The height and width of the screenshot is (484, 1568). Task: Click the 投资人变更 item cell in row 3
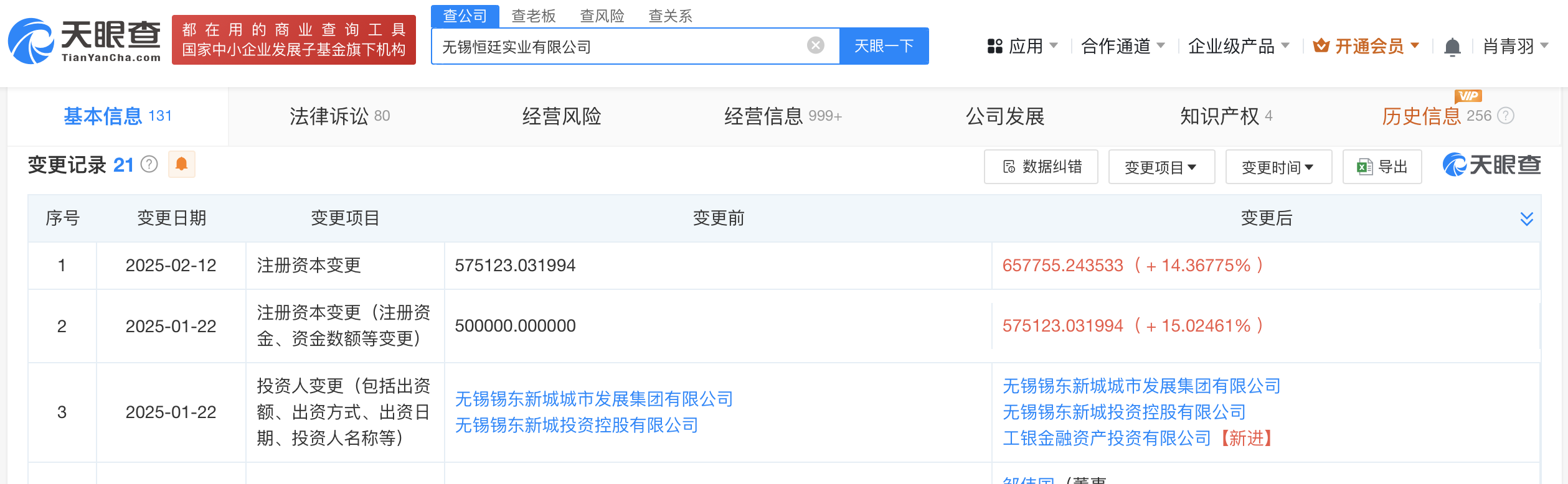[344, 412]
